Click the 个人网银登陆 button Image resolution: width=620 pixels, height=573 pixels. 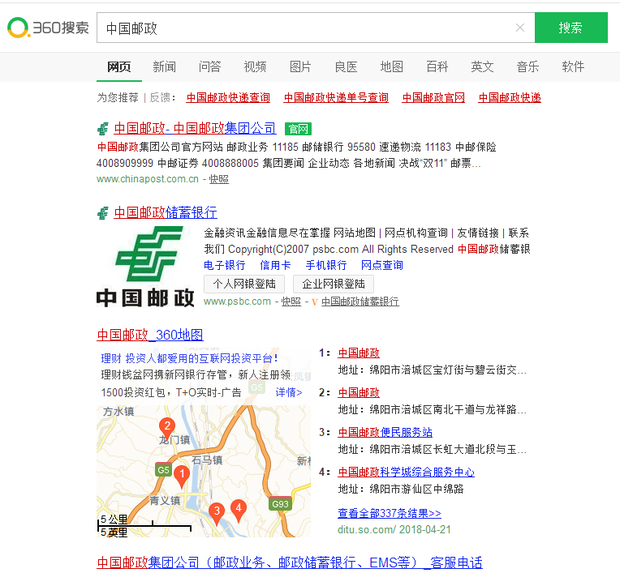coord(244,284)
